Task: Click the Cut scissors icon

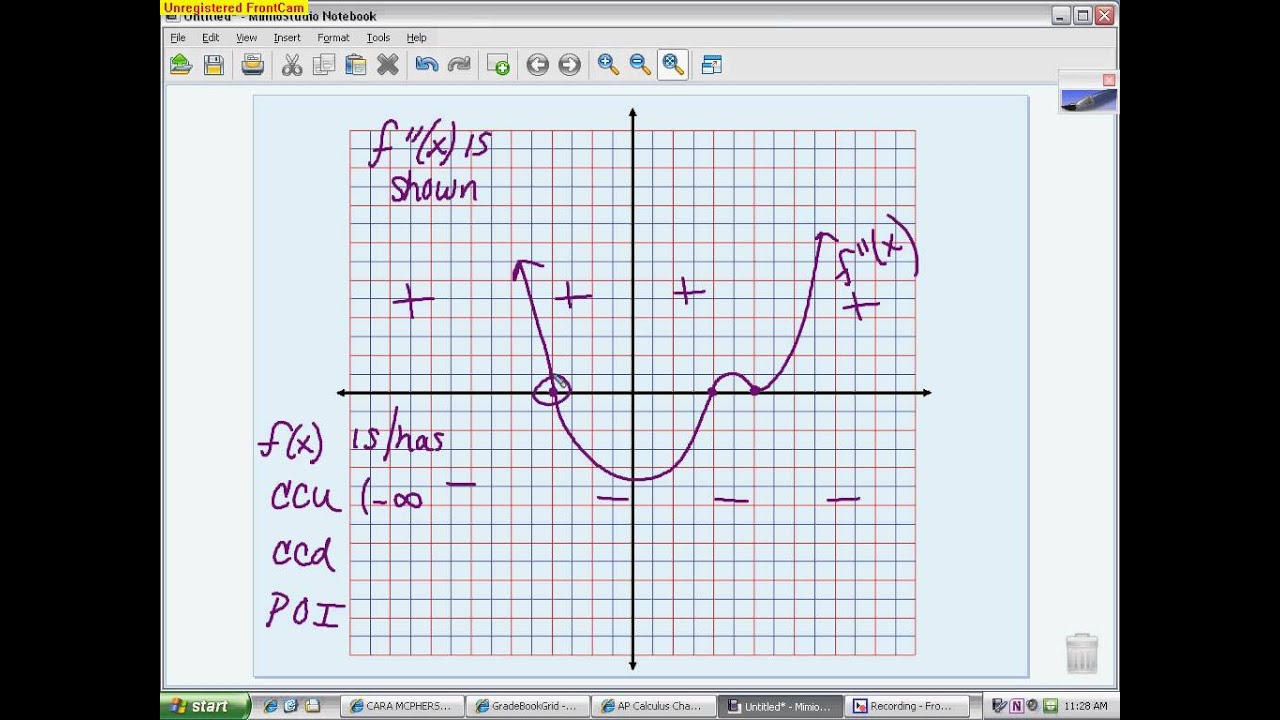Action: coord(292,65)
